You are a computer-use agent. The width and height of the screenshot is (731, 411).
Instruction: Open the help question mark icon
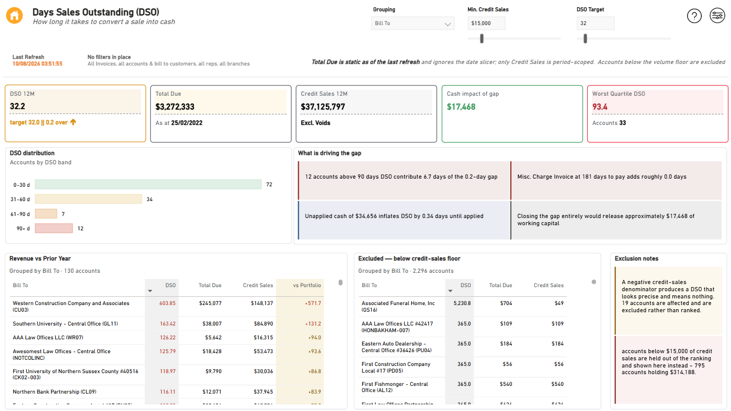(694, 16)
